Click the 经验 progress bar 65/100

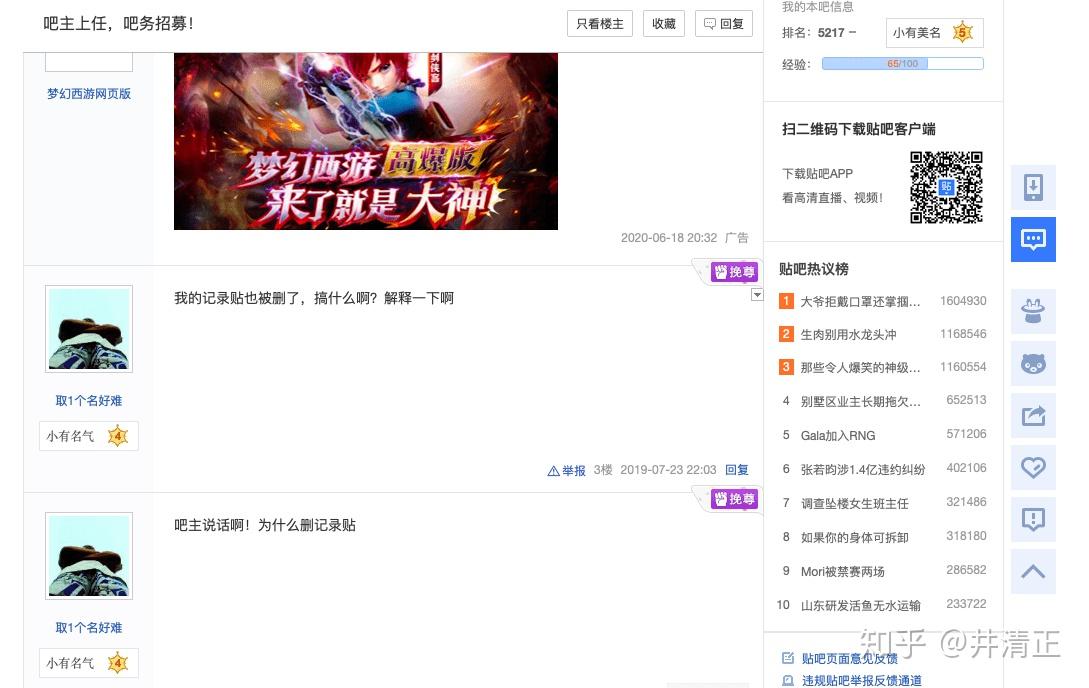pos(902,64)
